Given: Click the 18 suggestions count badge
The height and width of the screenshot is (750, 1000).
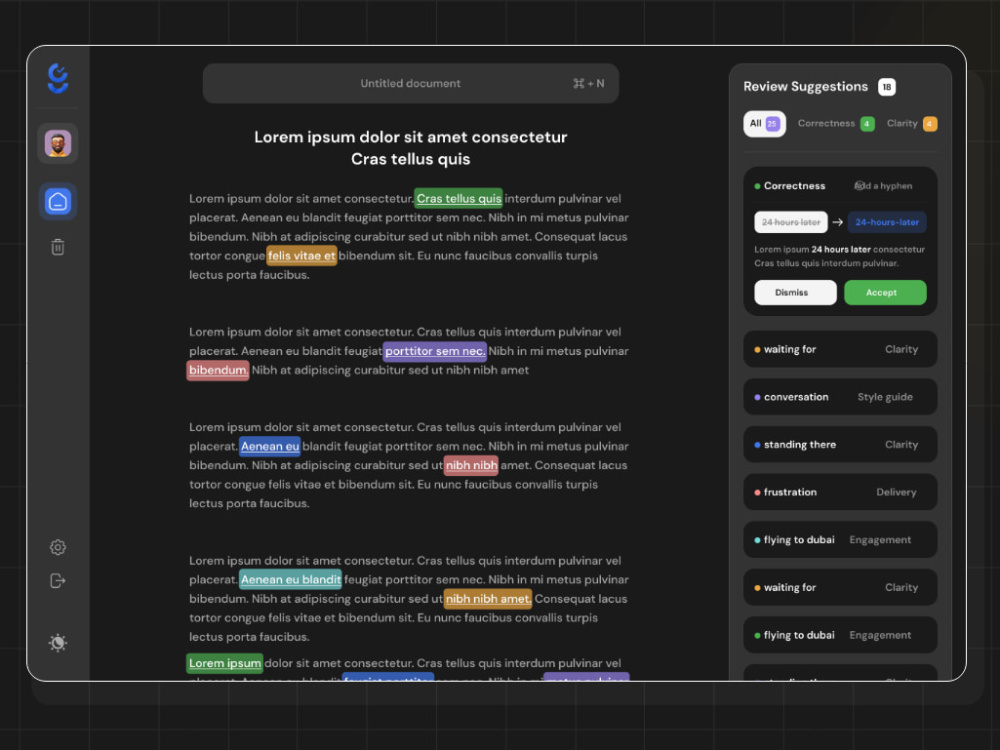Looking at the screenshot, I should point(886,87).
